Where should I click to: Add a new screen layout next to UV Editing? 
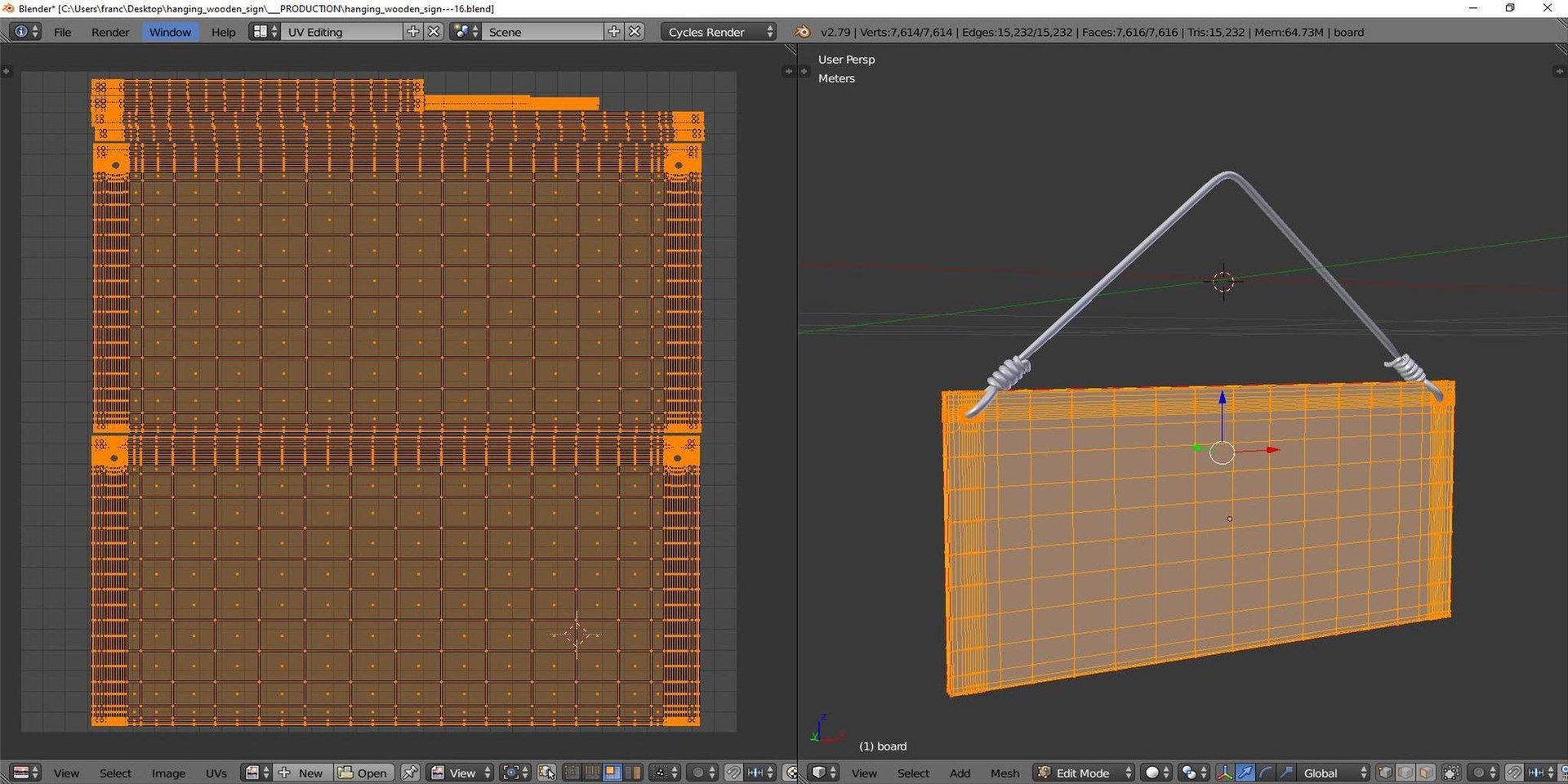[x=413, y=32]
